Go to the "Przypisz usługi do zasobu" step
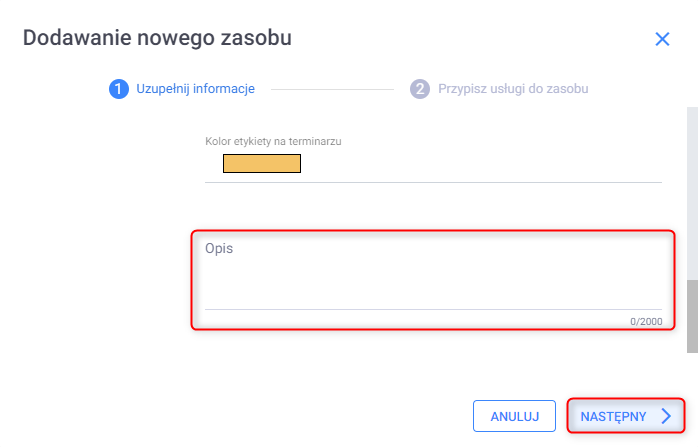This screenshot has width=698, height=447. [512, 89]
